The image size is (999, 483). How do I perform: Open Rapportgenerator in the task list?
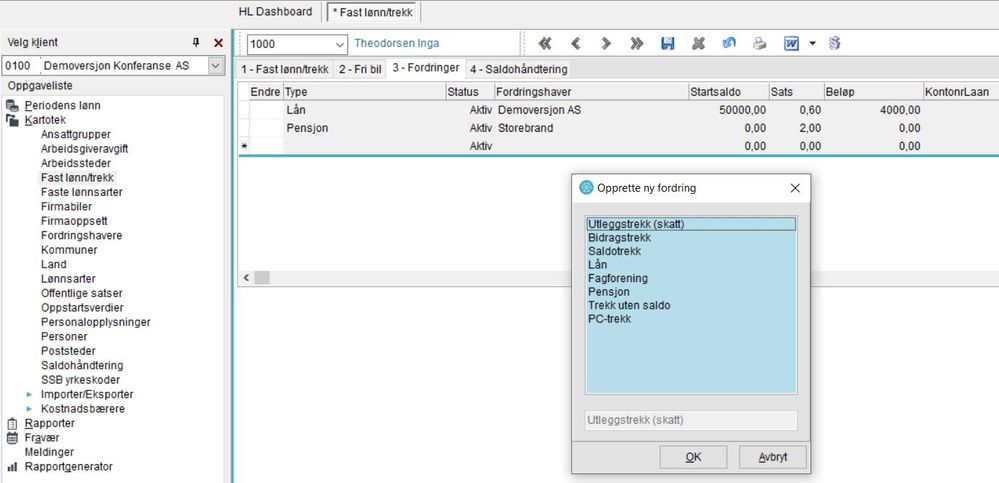(69, 466)
